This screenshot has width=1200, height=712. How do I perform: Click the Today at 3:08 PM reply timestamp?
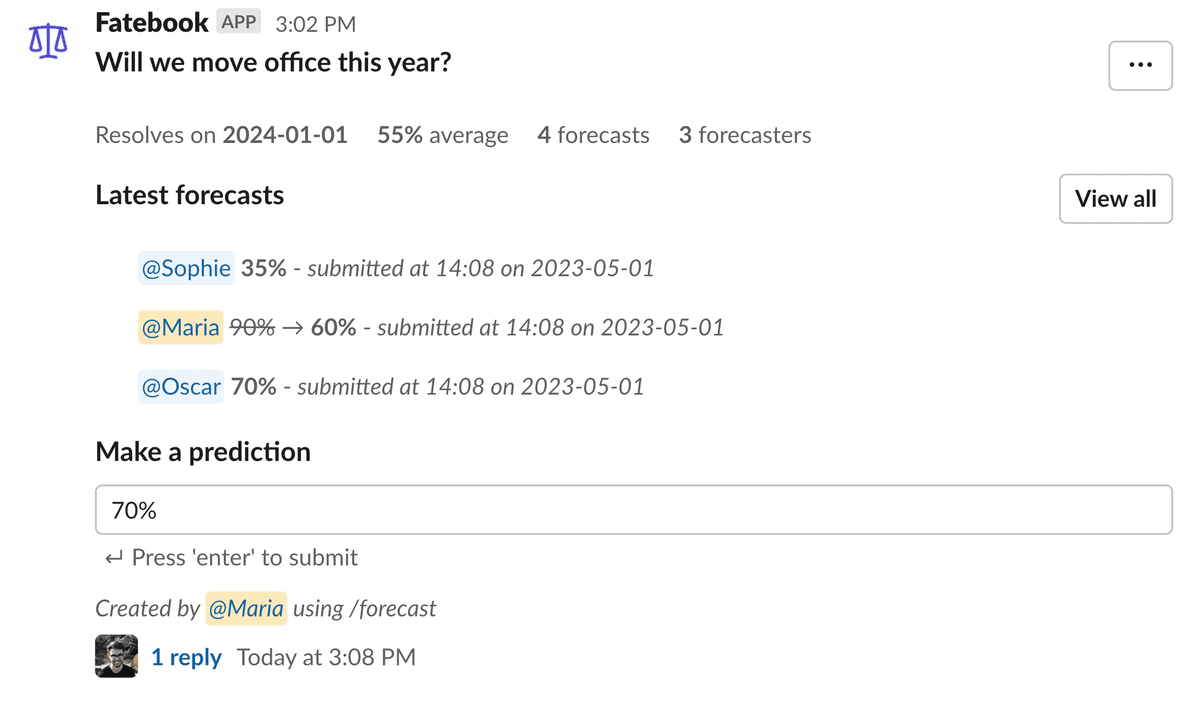coord(326,657)
